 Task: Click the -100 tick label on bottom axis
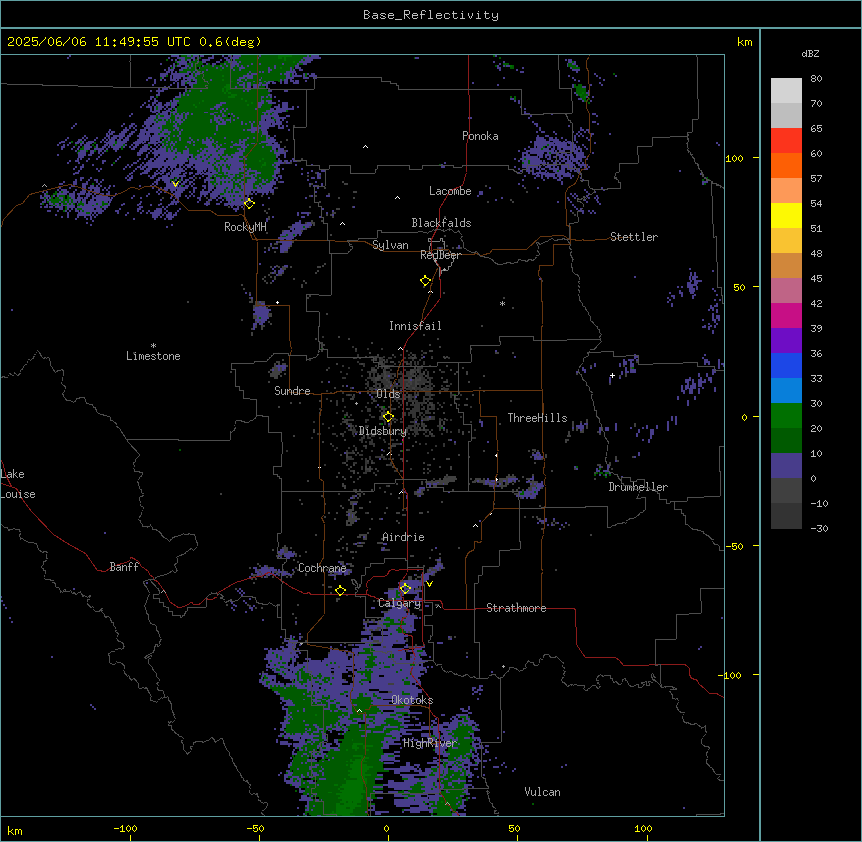(125, 828)
